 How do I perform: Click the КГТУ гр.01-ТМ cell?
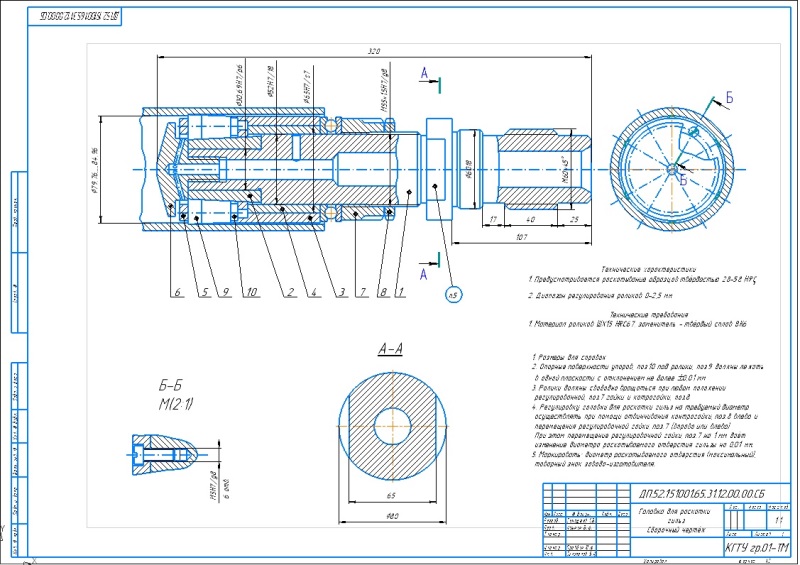pos(756,548)
